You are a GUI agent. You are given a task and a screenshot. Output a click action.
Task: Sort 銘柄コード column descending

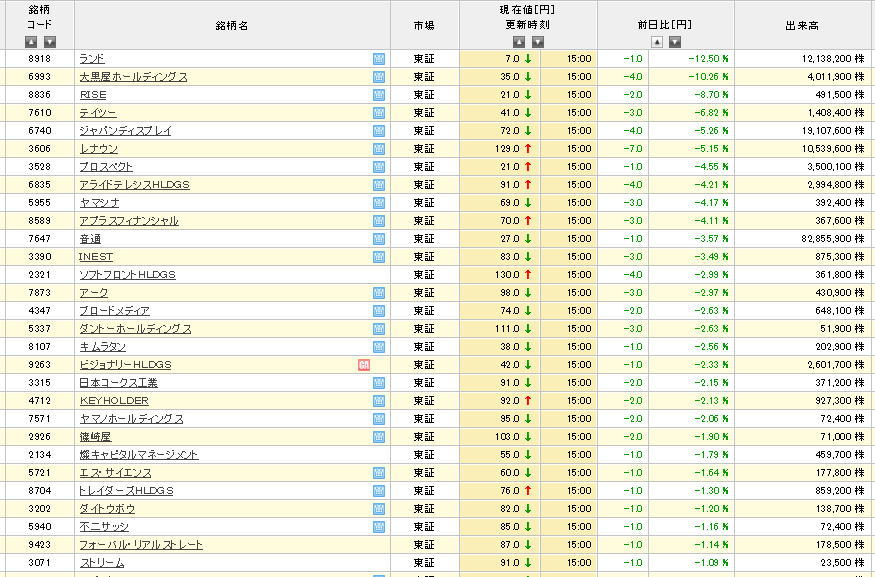tap(50, 41)
